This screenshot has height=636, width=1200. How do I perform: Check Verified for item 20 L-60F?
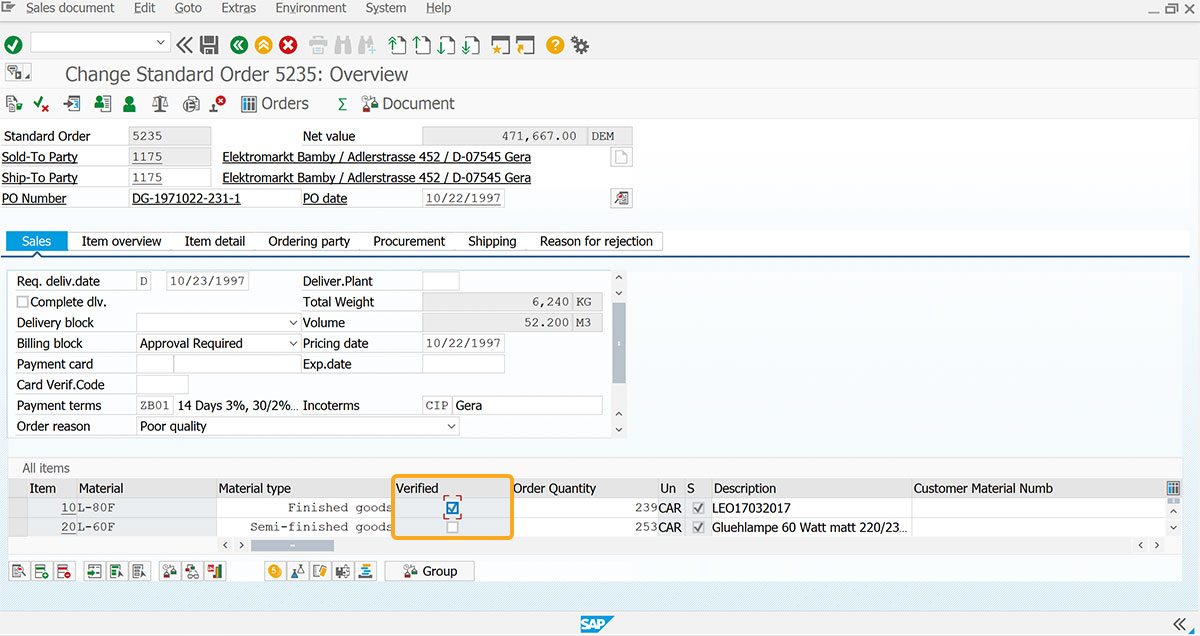coord(453,527)
